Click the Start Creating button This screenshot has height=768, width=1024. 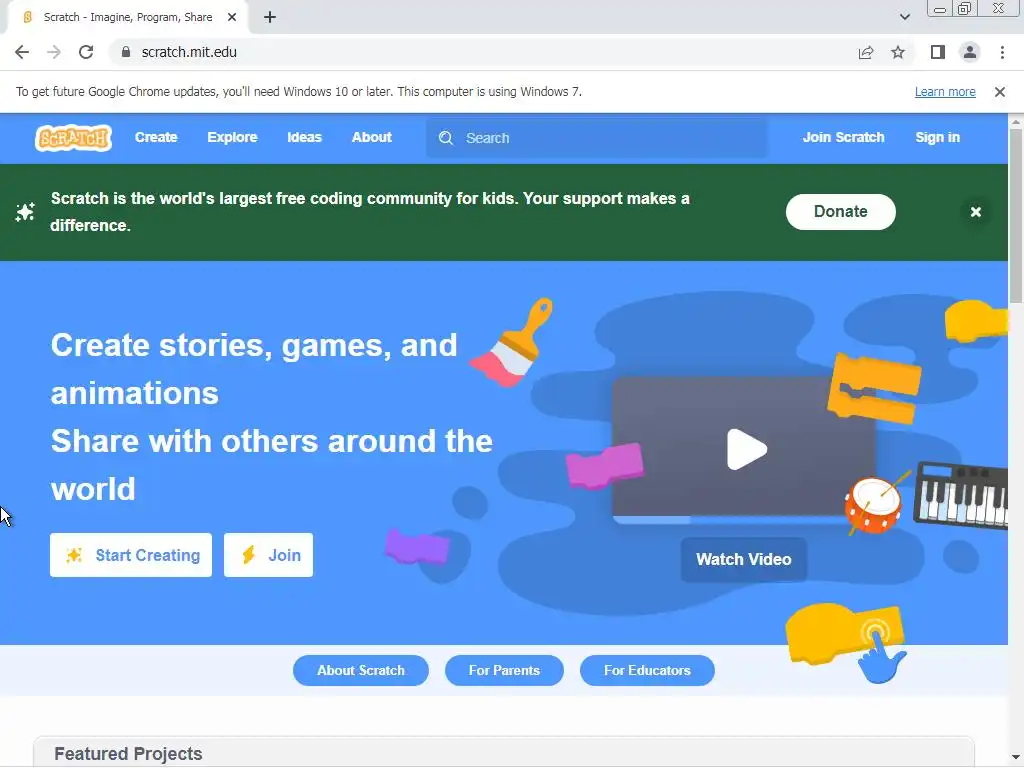click(131, 555)
